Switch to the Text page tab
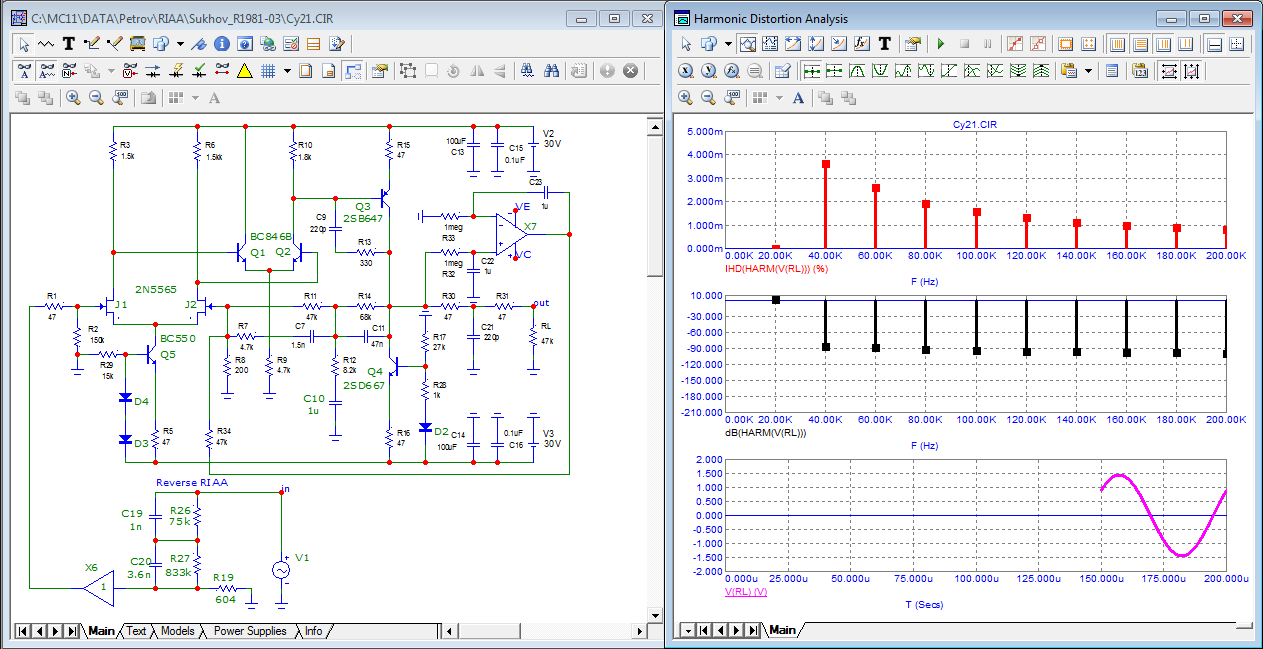This screenshot has height=649, width=1263. [136, 631]
